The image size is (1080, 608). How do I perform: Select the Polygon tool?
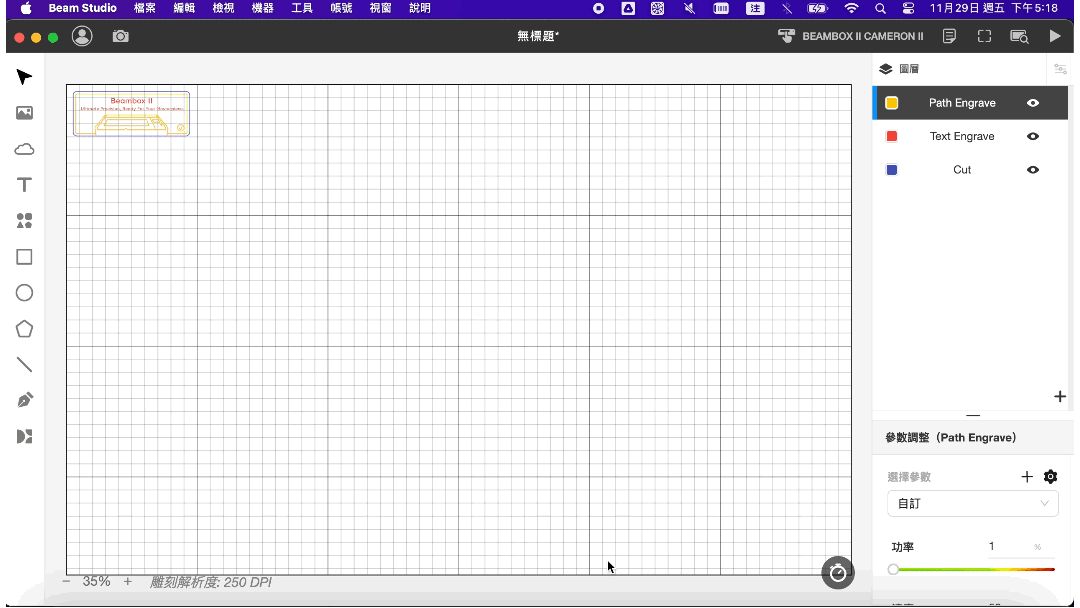coord(24,328)
